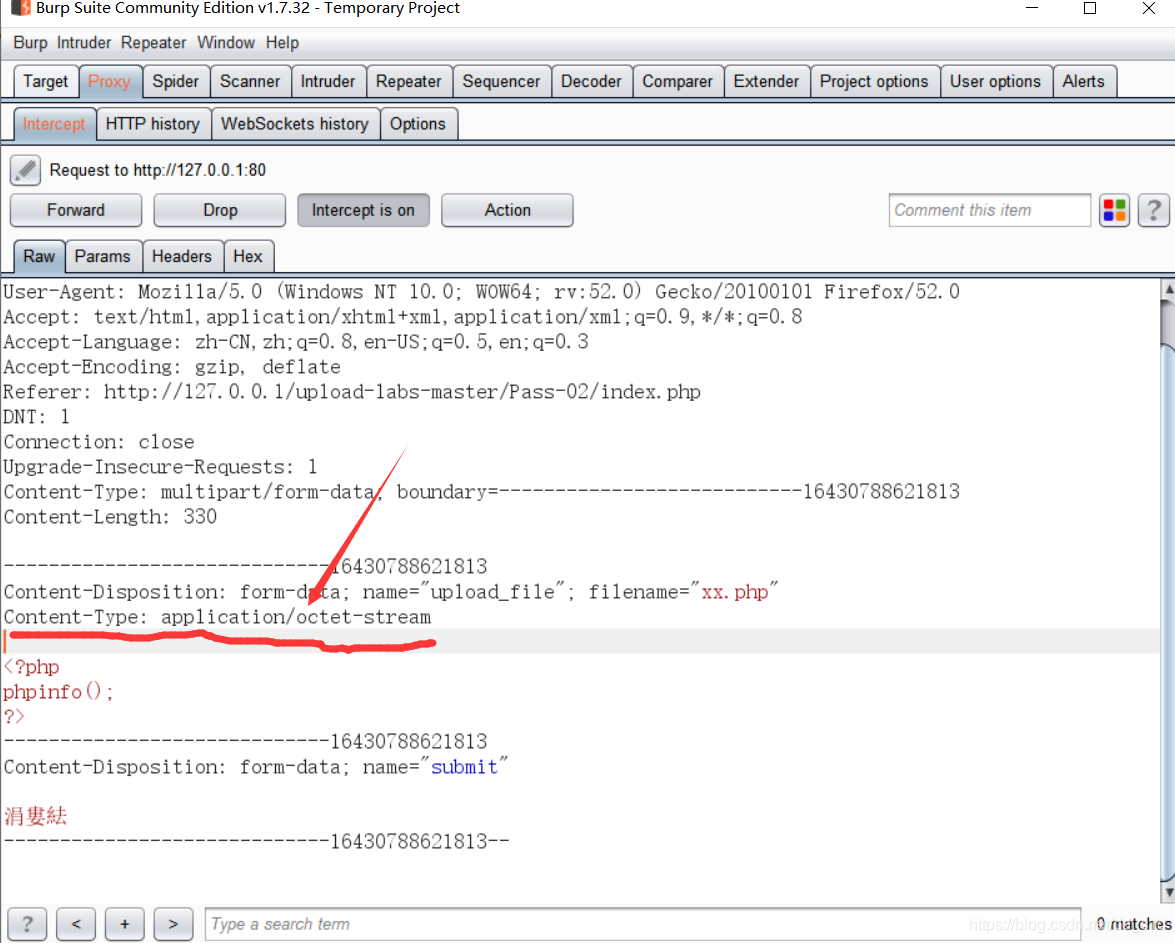Click the scrollbar down arrow of request editor

coord(1168,891)
